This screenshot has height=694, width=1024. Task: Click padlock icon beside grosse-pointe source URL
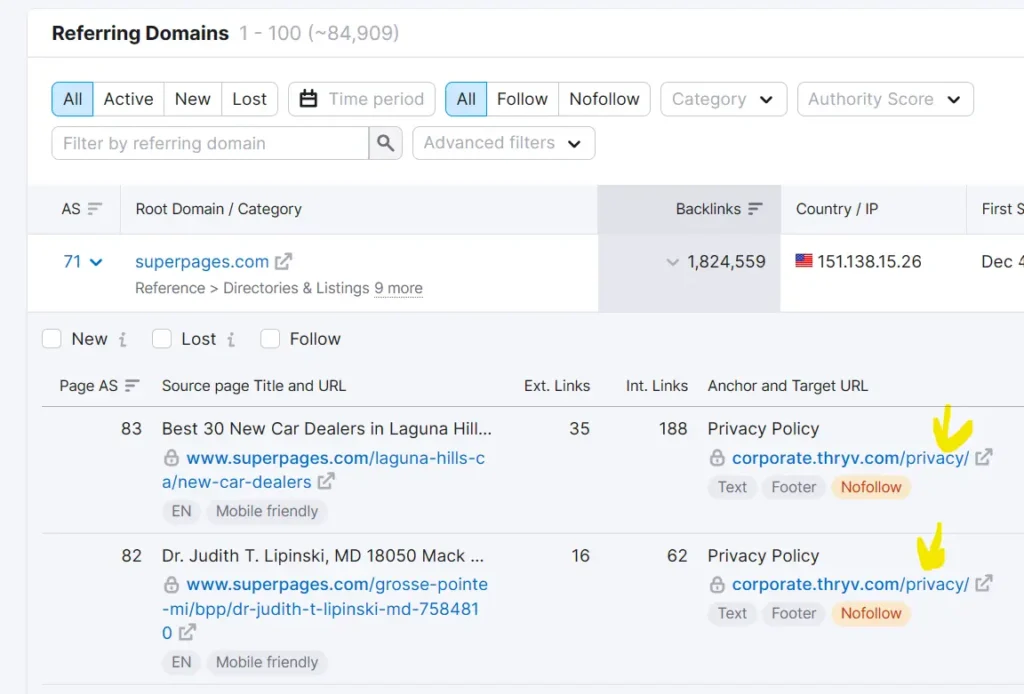coord(171,584)
